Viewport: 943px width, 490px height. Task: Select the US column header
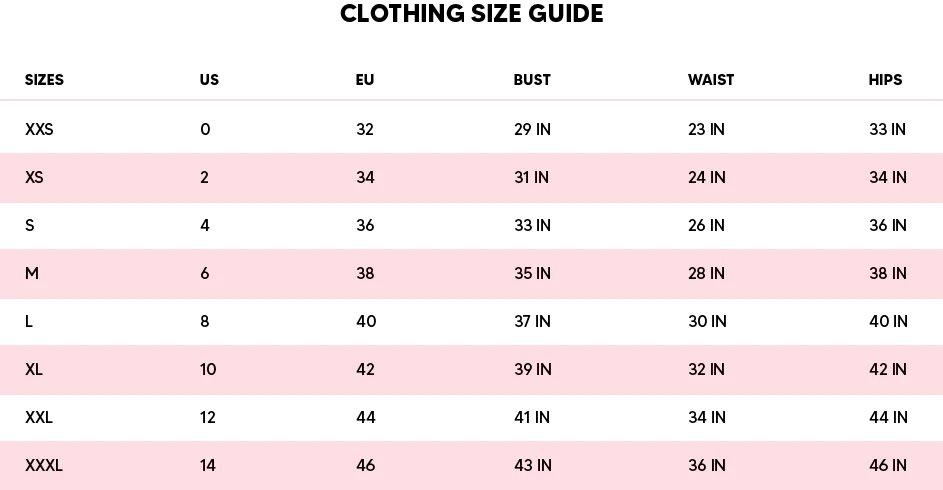(209, 80)
